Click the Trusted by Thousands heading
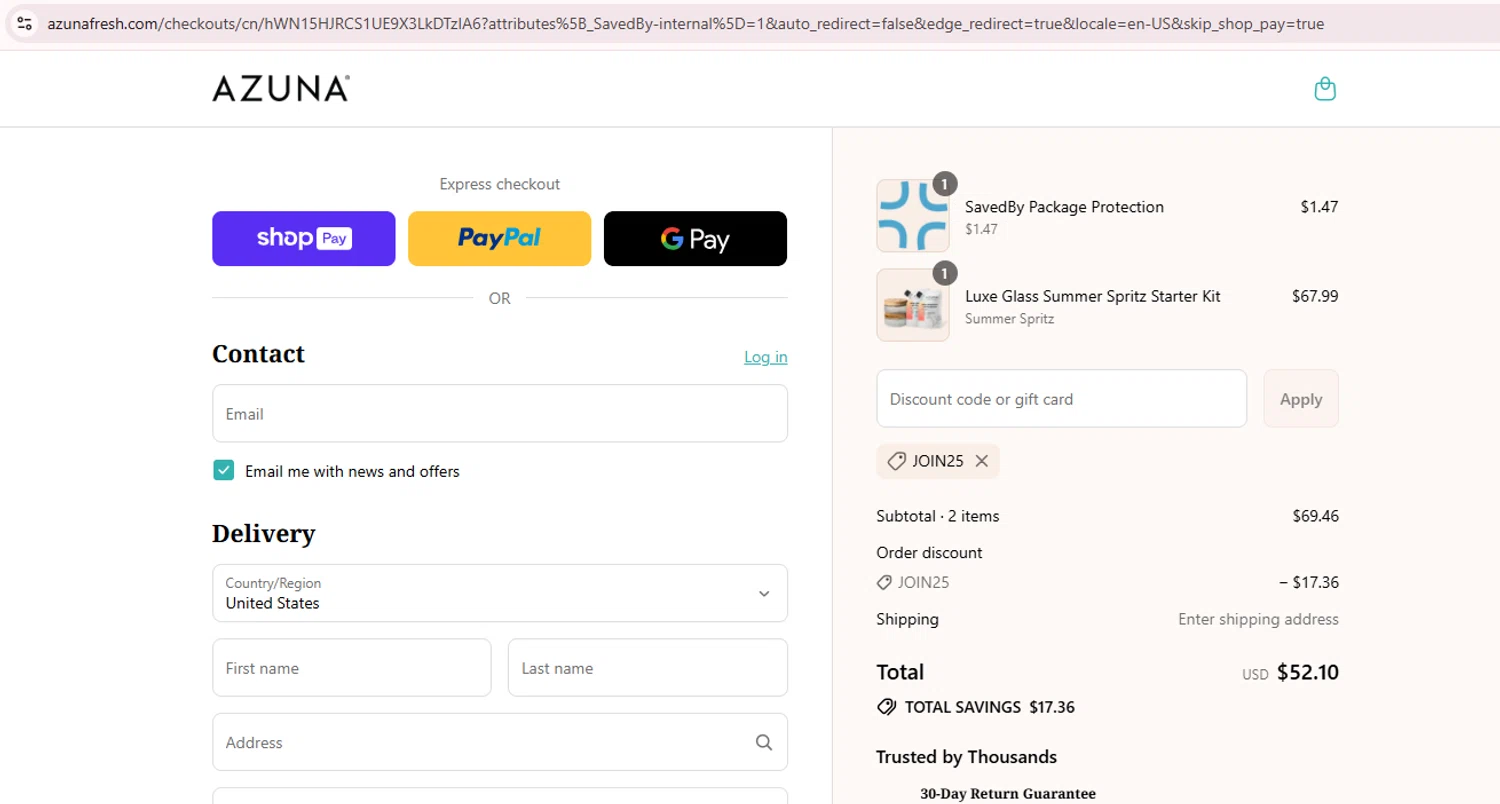 [x=966, y=757]
